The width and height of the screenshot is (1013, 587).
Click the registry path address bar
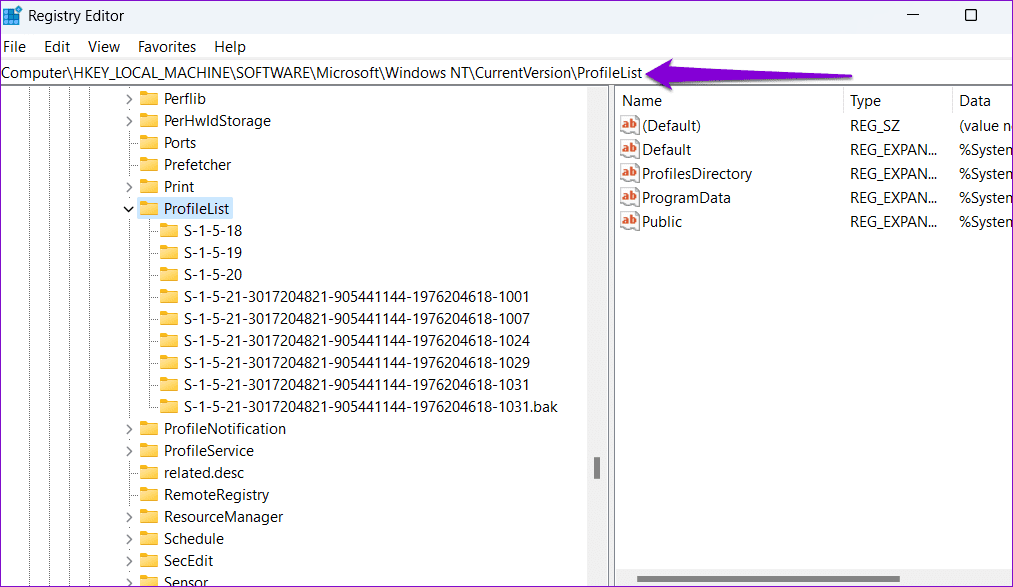[x=506, y=73]
